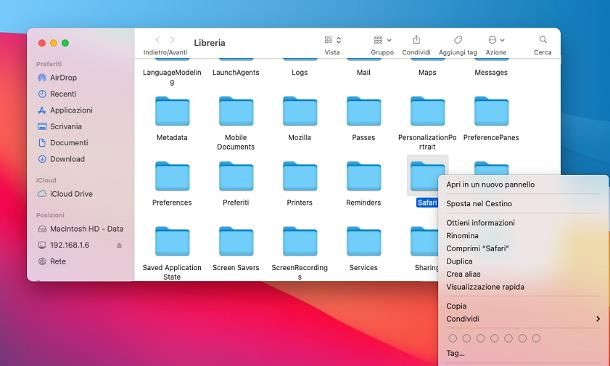Select the Metadata folder

coord(172,111)
